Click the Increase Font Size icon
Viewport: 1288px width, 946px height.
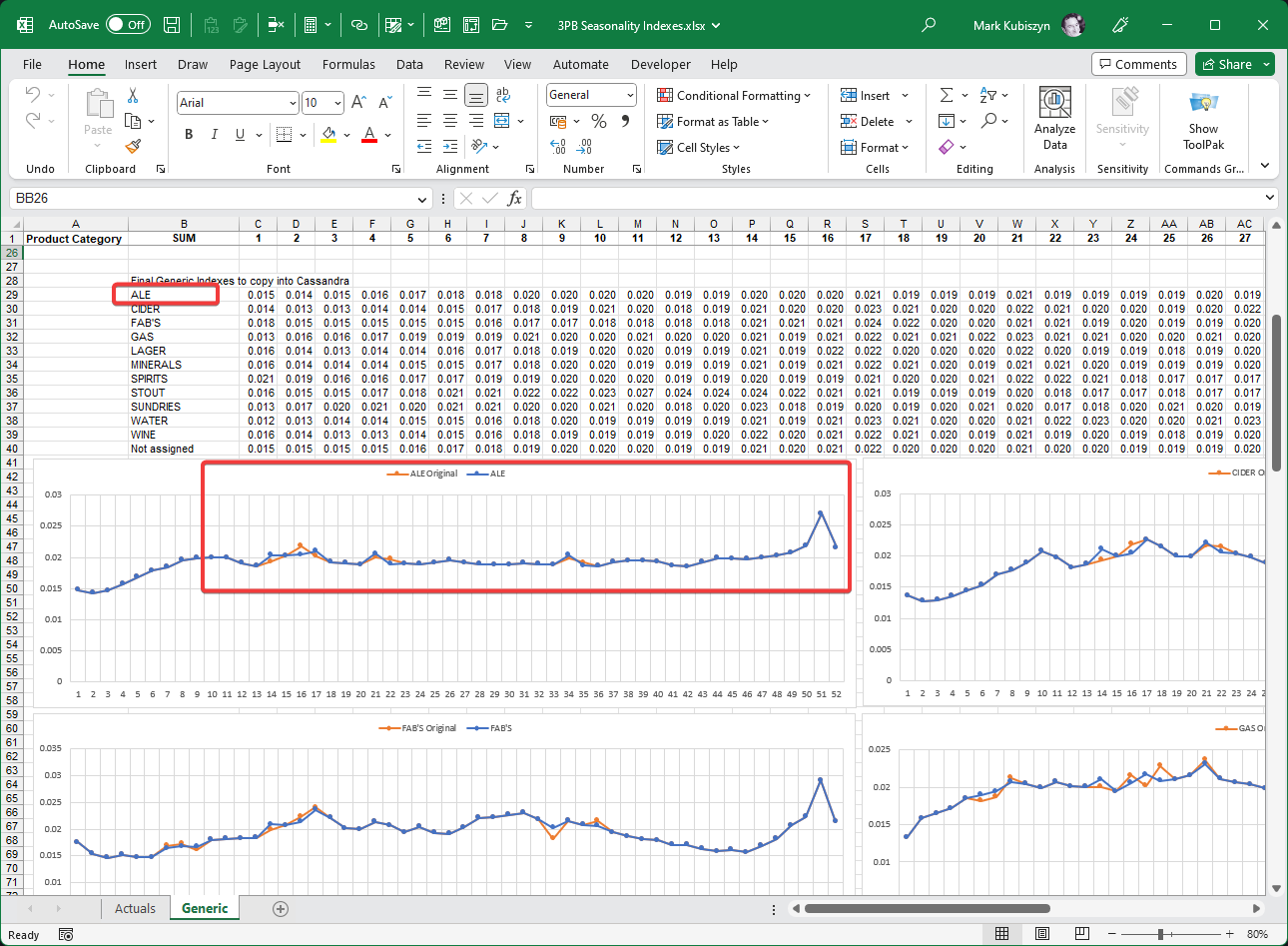point(358,102)
